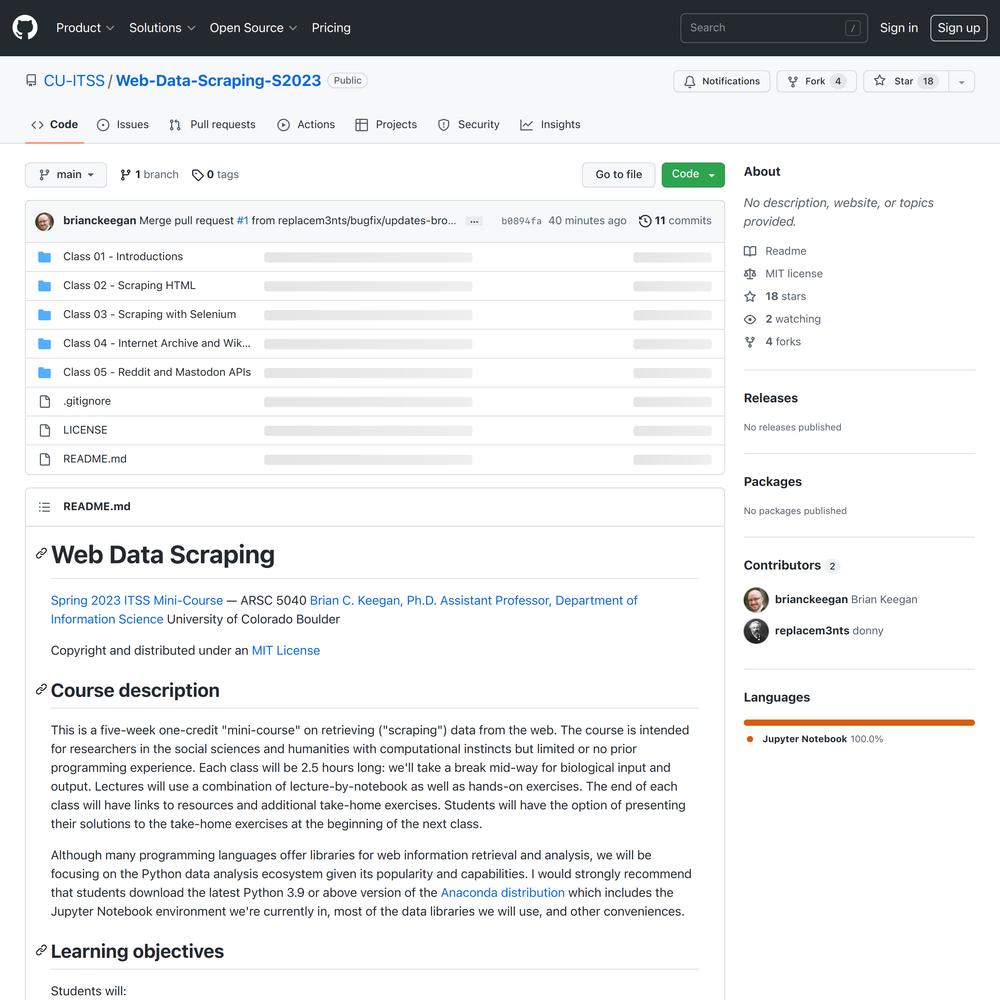Viewport: 1000px width, 1000px height.
Task: Click the history clock icon beside 11 commits
Action: (645, 221)
